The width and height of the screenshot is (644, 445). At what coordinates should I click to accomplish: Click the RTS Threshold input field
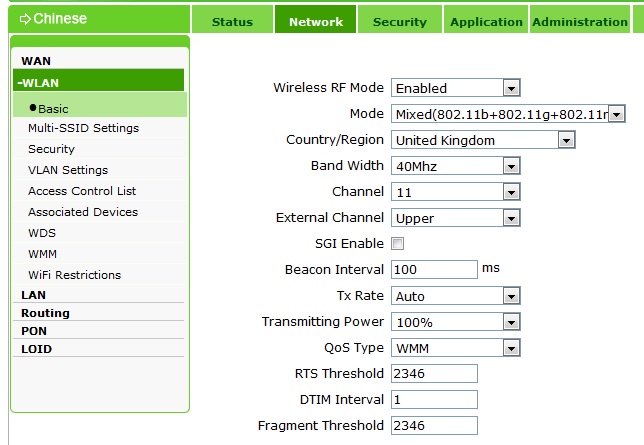pos(434,374)
